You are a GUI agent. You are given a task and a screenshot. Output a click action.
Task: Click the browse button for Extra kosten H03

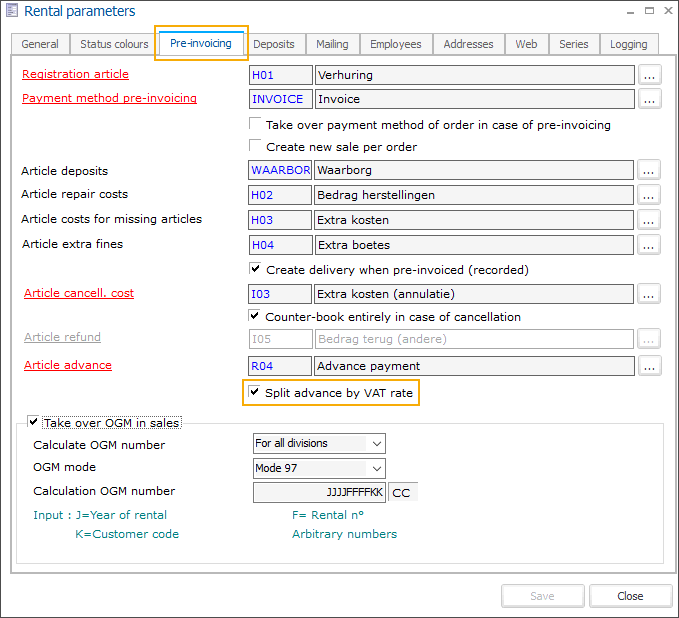pyautogui.click(x=650, y=219)
